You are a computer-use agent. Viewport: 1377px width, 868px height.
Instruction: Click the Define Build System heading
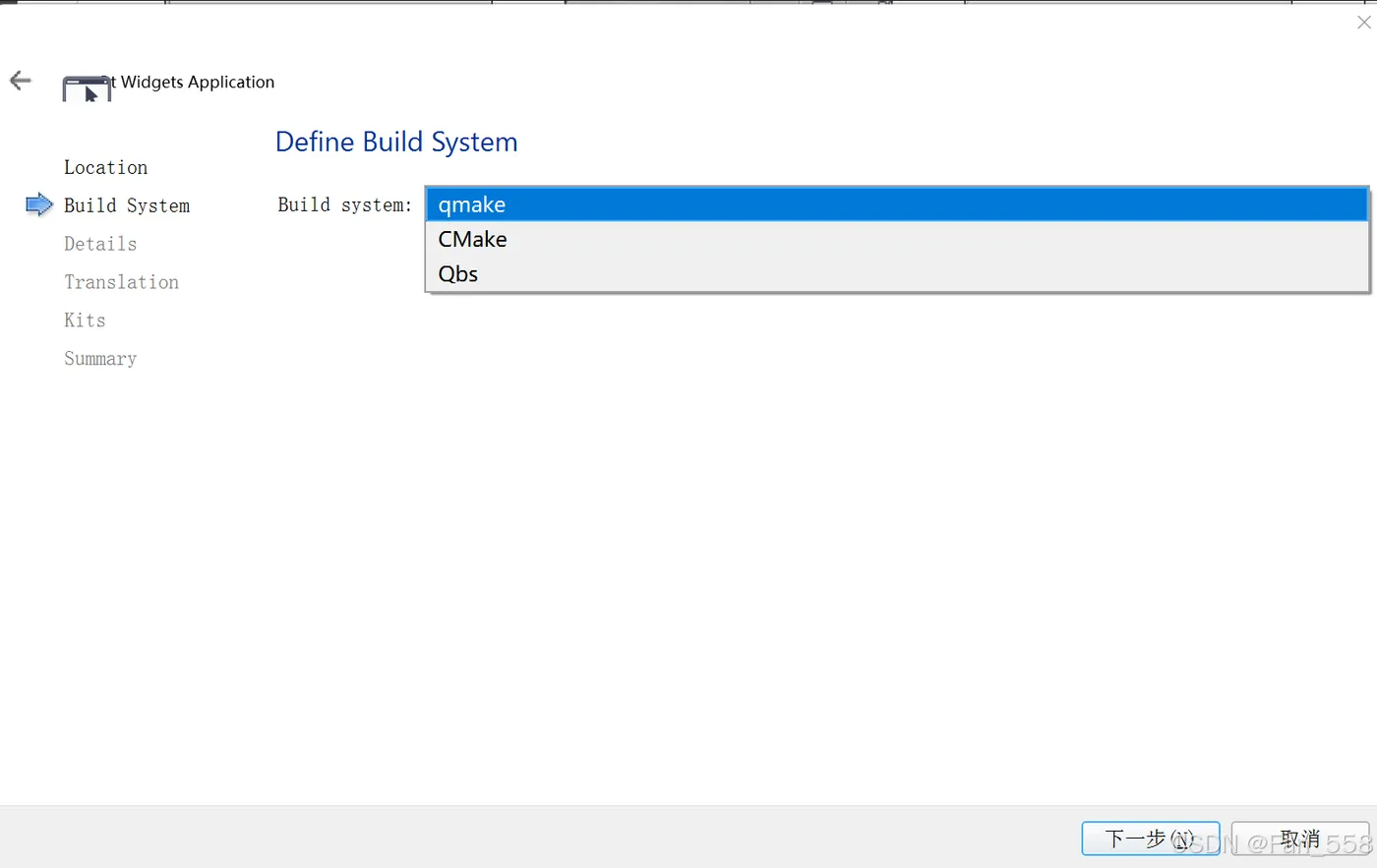[x=396, y=142]
